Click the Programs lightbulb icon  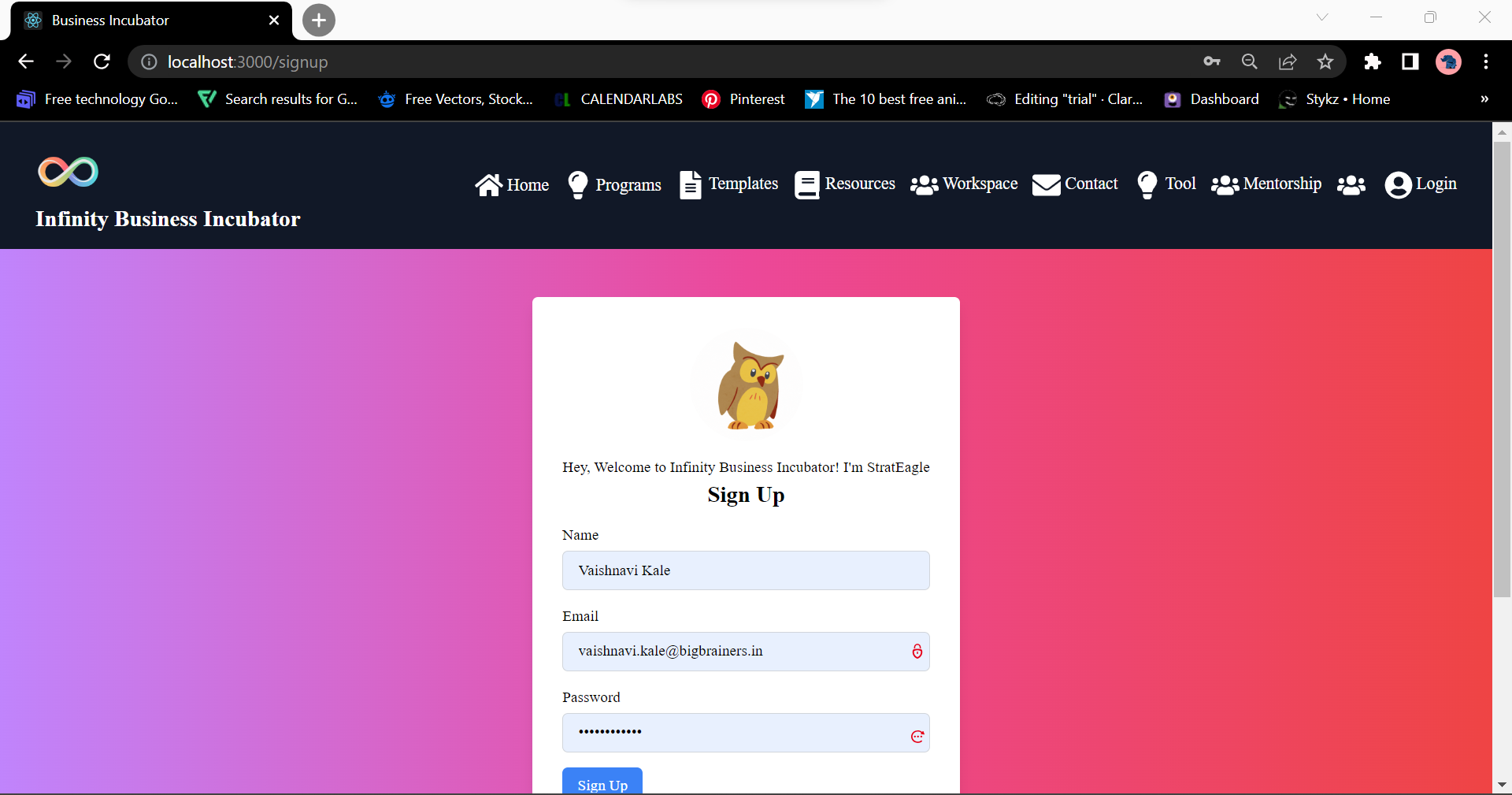[x=578, y=184]
